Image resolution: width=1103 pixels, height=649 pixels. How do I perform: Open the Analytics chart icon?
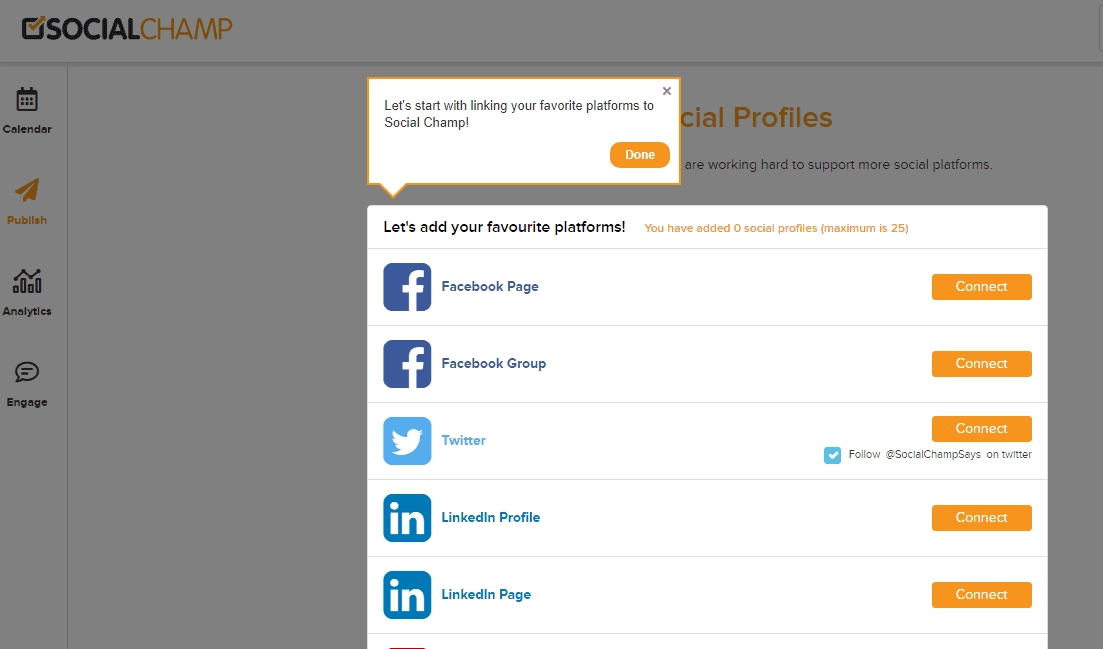point(27,281)
